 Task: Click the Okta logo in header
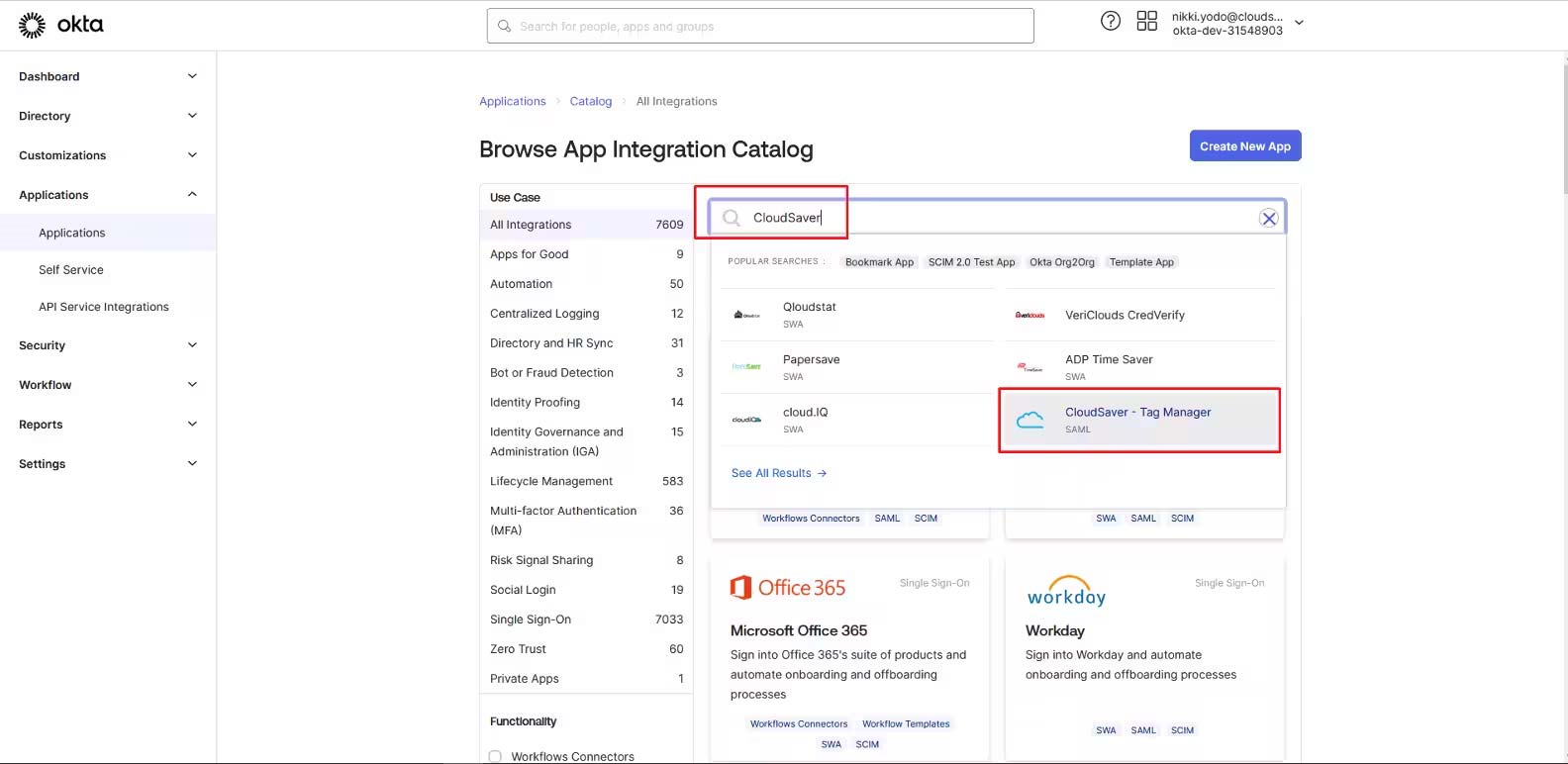coord(60,25)
